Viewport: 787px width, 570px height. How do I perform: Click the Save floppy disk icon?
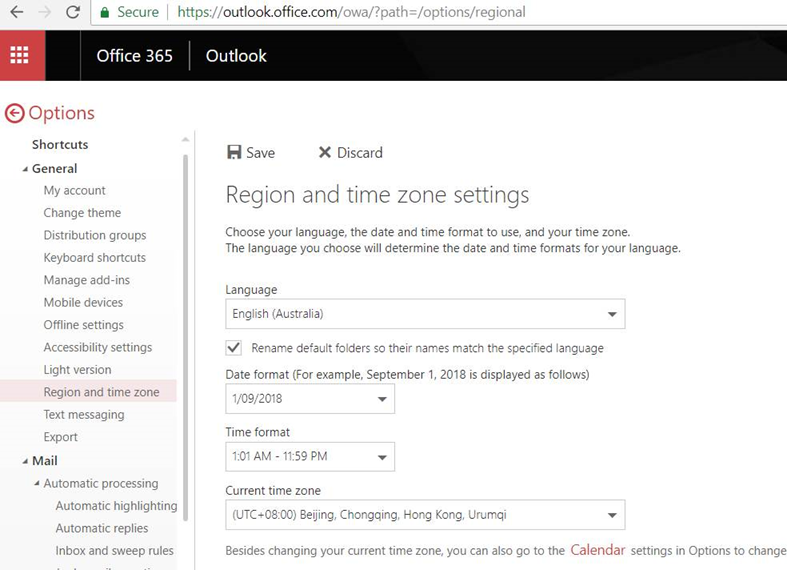click(234, 152)
